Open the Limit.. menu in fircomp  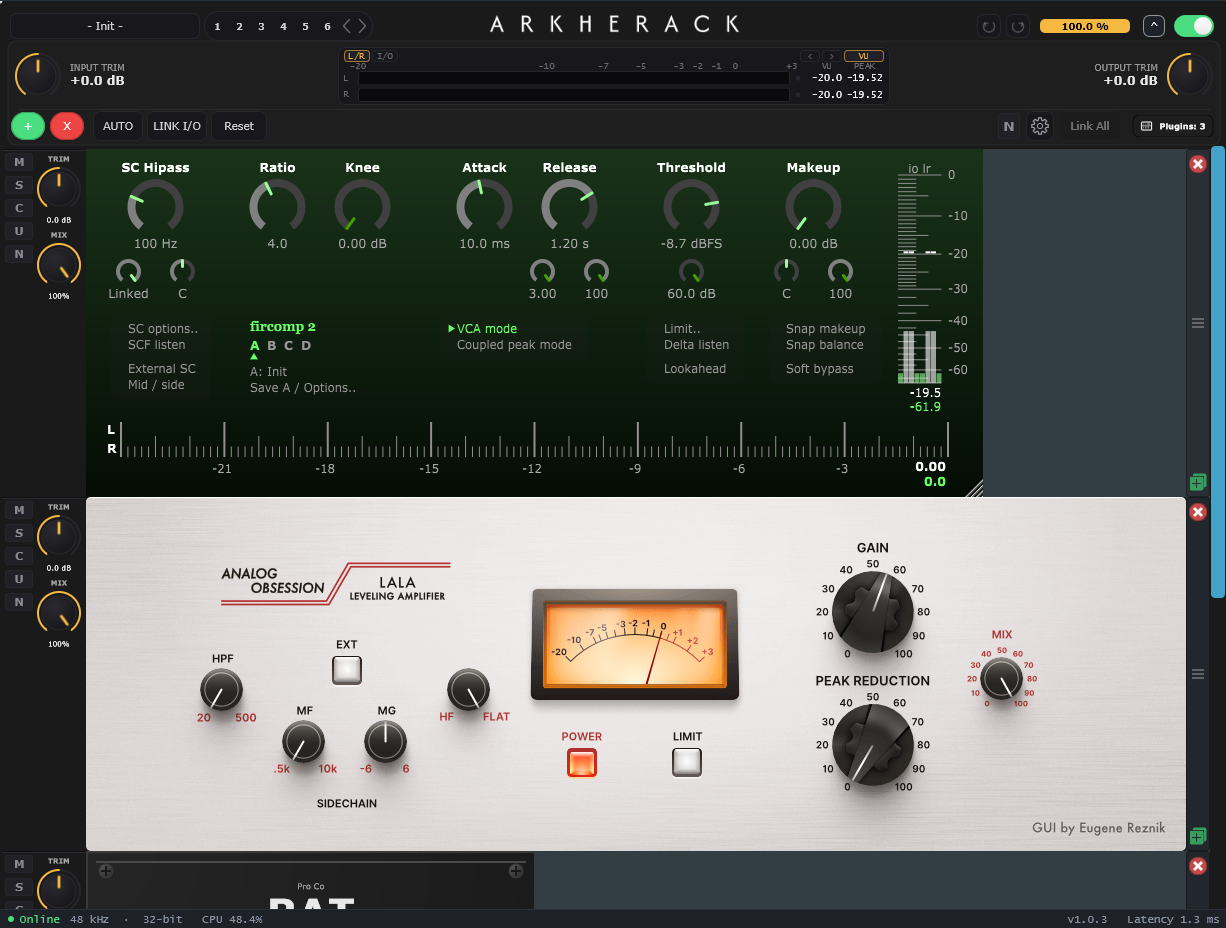682,329
